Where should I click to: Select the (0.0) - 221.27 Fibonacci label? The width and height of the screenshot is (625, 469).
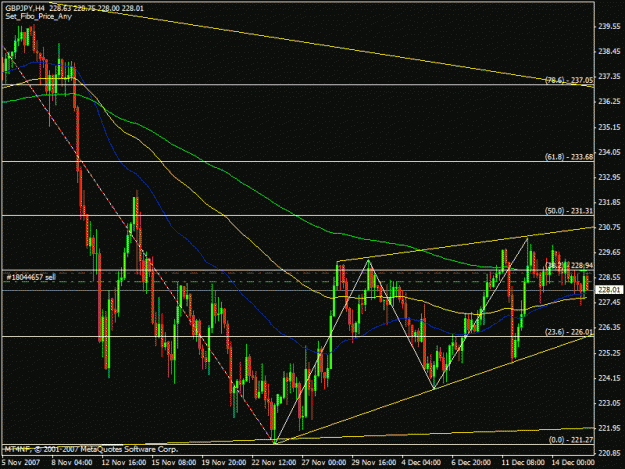pyautogui.click(x=571, y=440)
